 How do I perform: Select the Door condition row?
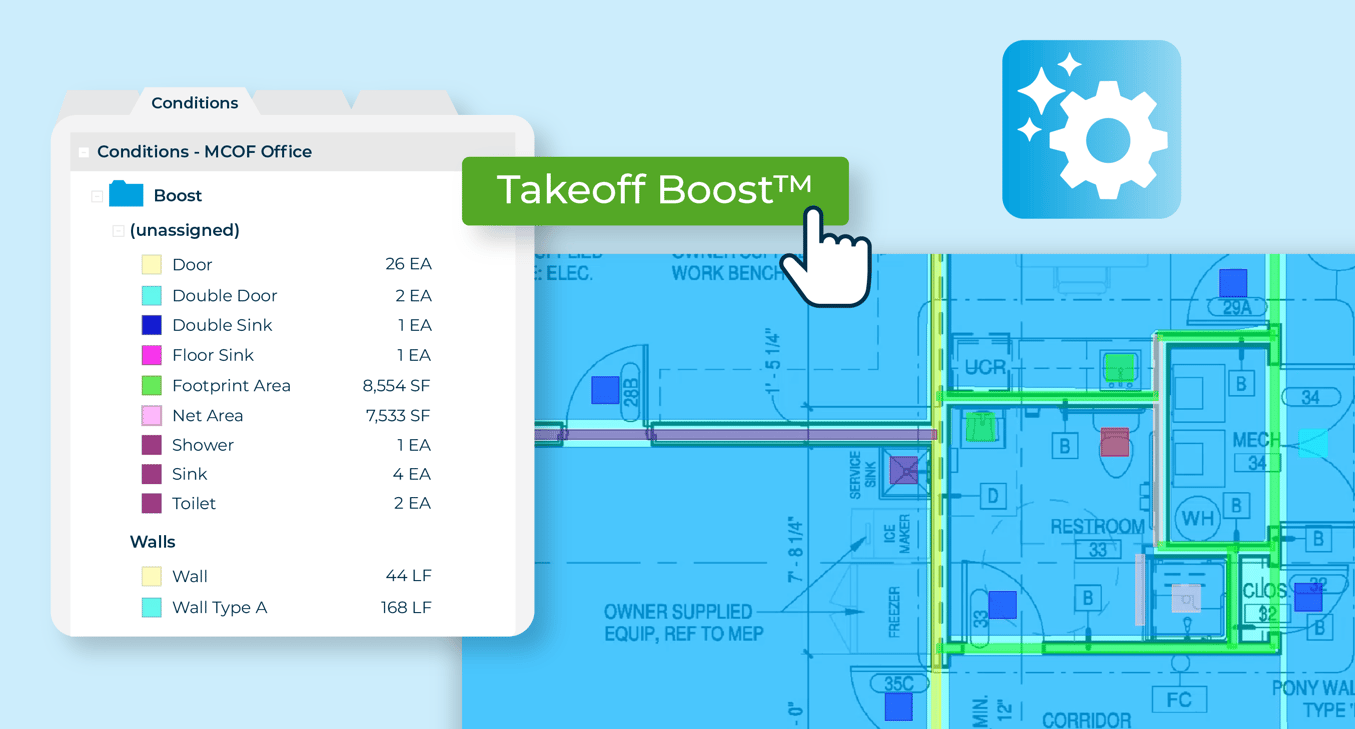(x=286, y=265)
